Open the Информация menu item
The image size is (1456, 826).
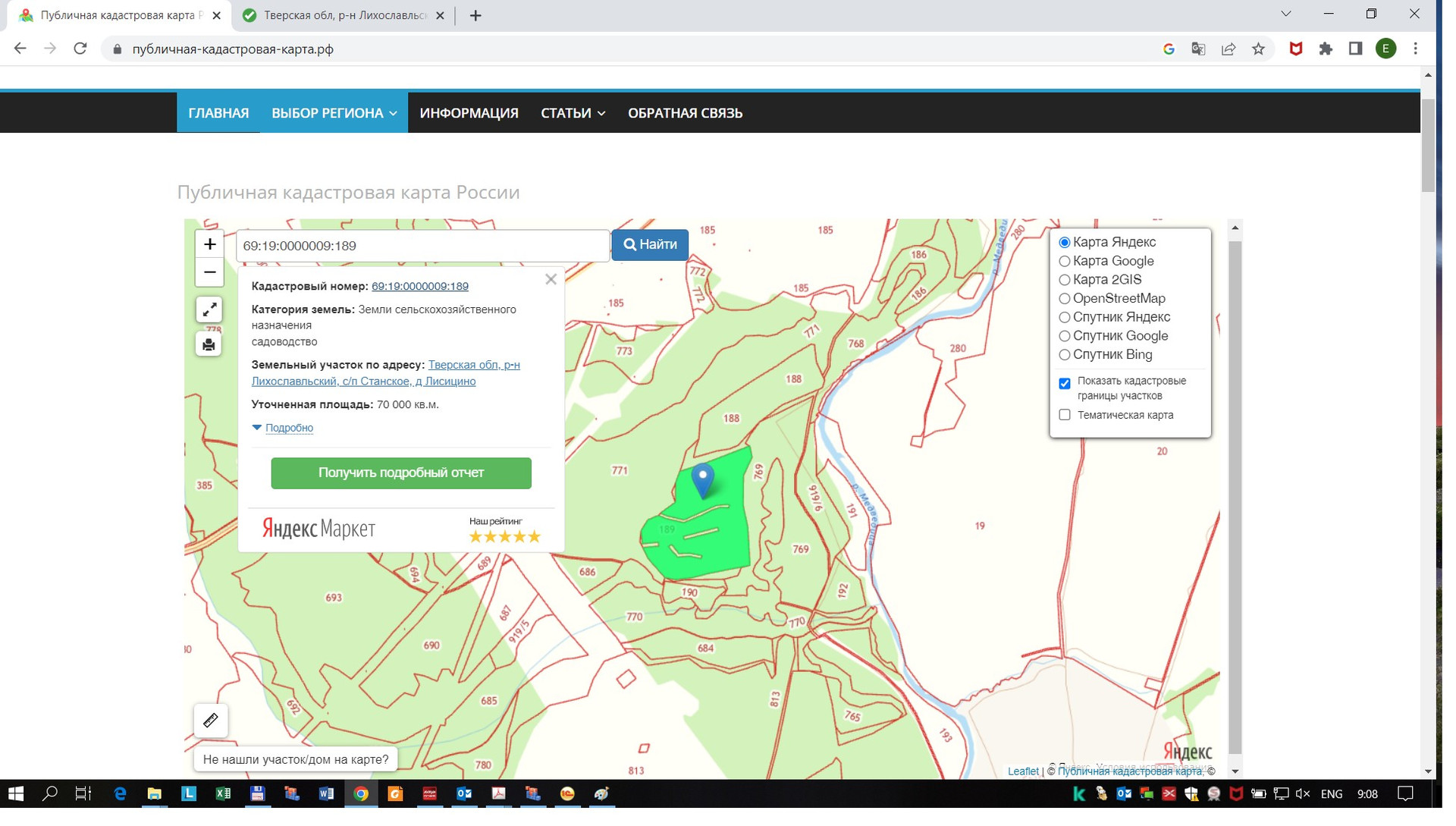(469, 113)
